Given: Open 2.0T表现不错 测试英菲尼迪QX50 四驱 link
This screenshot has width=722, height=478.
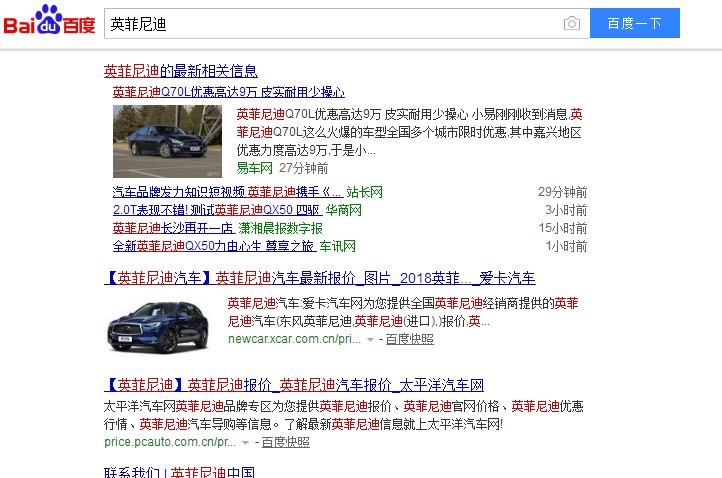Looking at the screenshot, I should [x=217, y=210].
